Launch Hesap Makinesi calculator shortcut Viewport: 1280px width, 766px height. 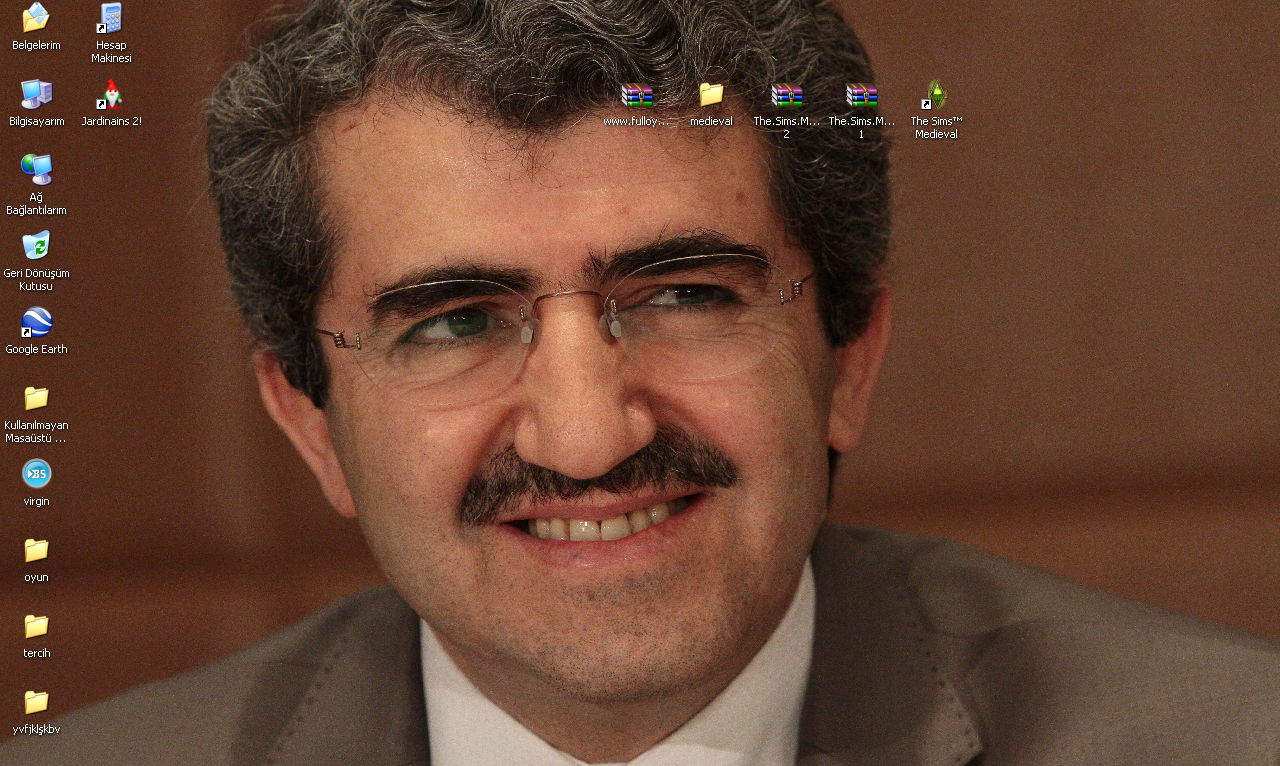pos(111,18)
